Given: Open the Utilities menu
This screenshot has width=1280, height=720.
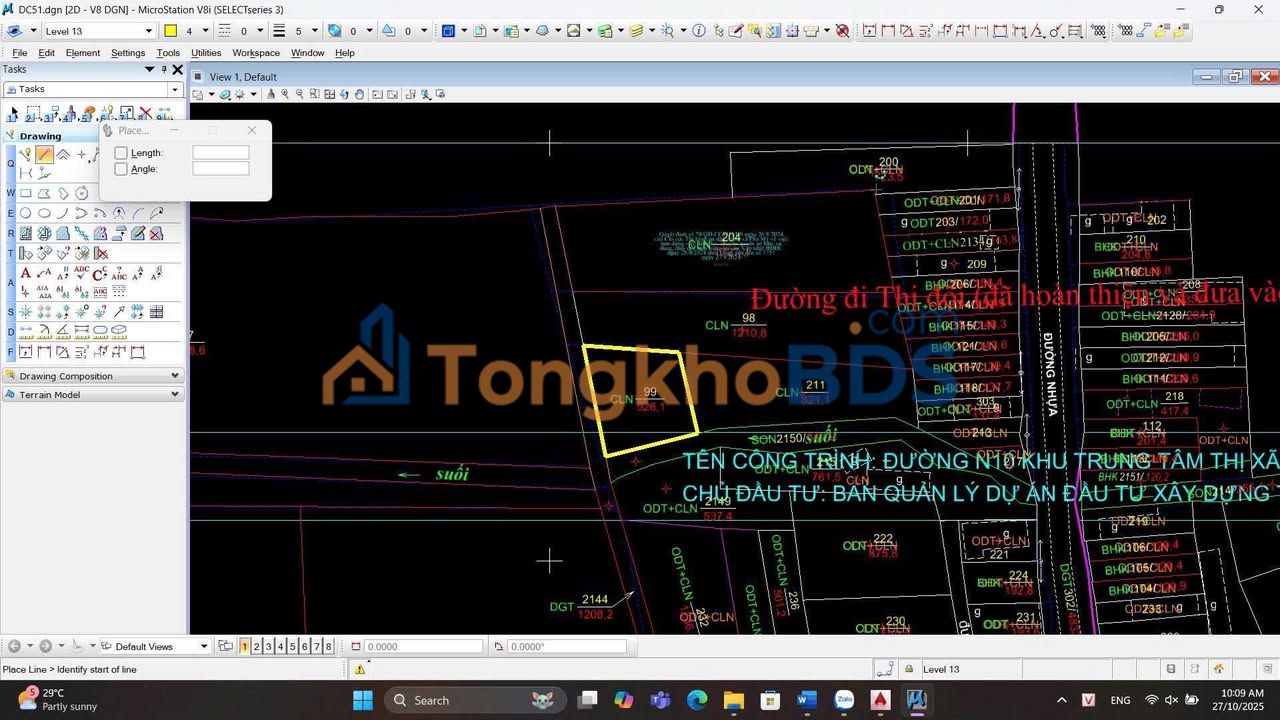Looking at the screenshot, I should click(x=206, y=53).
